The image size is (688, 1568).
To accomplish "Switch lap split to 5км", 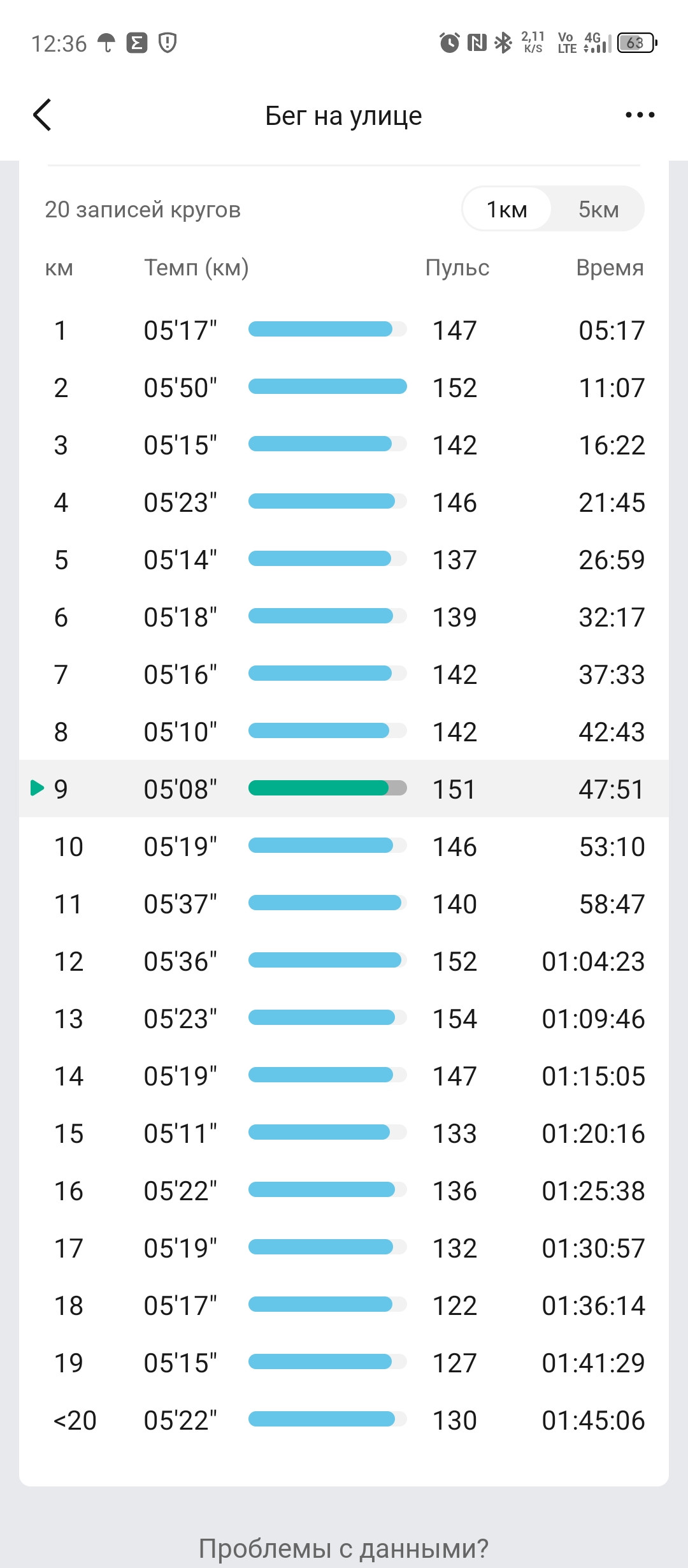I will pyautogui.click(x=599, y=209).
